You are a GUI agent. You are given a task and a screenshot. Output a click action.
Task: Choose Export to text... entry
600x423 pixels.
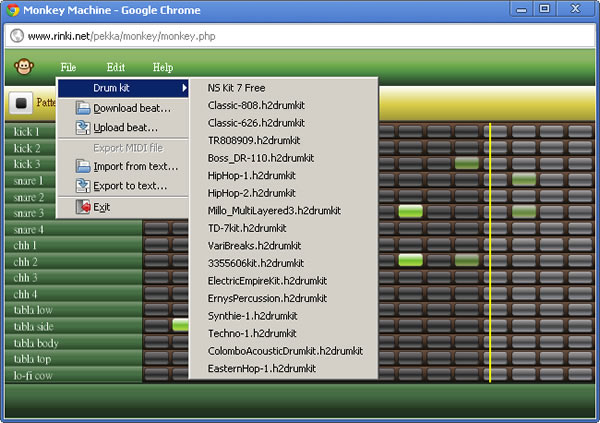click(123, 186)
